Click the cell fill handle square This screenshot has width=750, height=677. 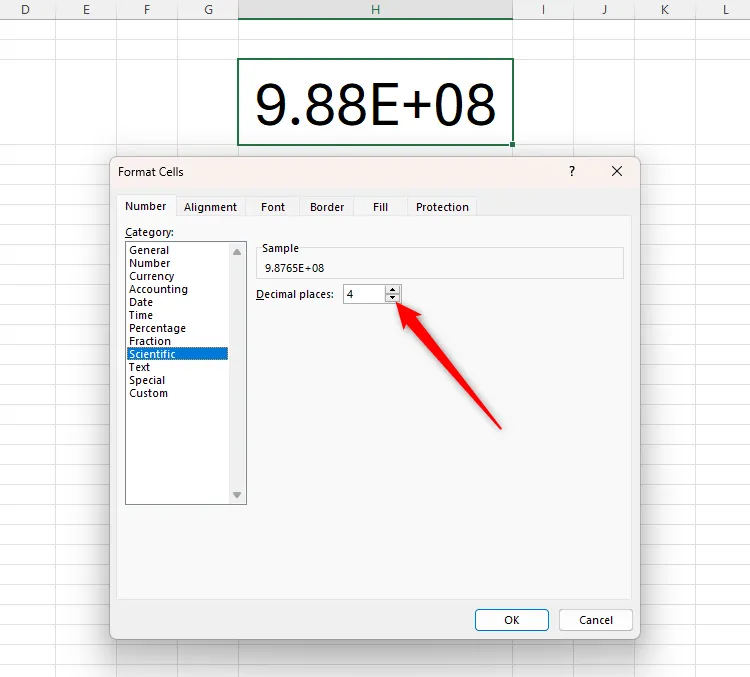tap(512, 144)
